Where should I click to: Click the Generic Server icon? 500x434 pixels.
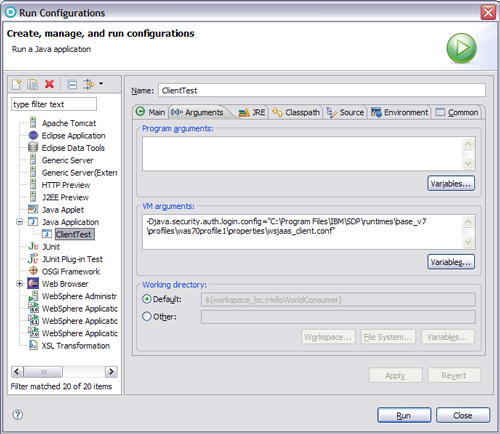(33, 160)
